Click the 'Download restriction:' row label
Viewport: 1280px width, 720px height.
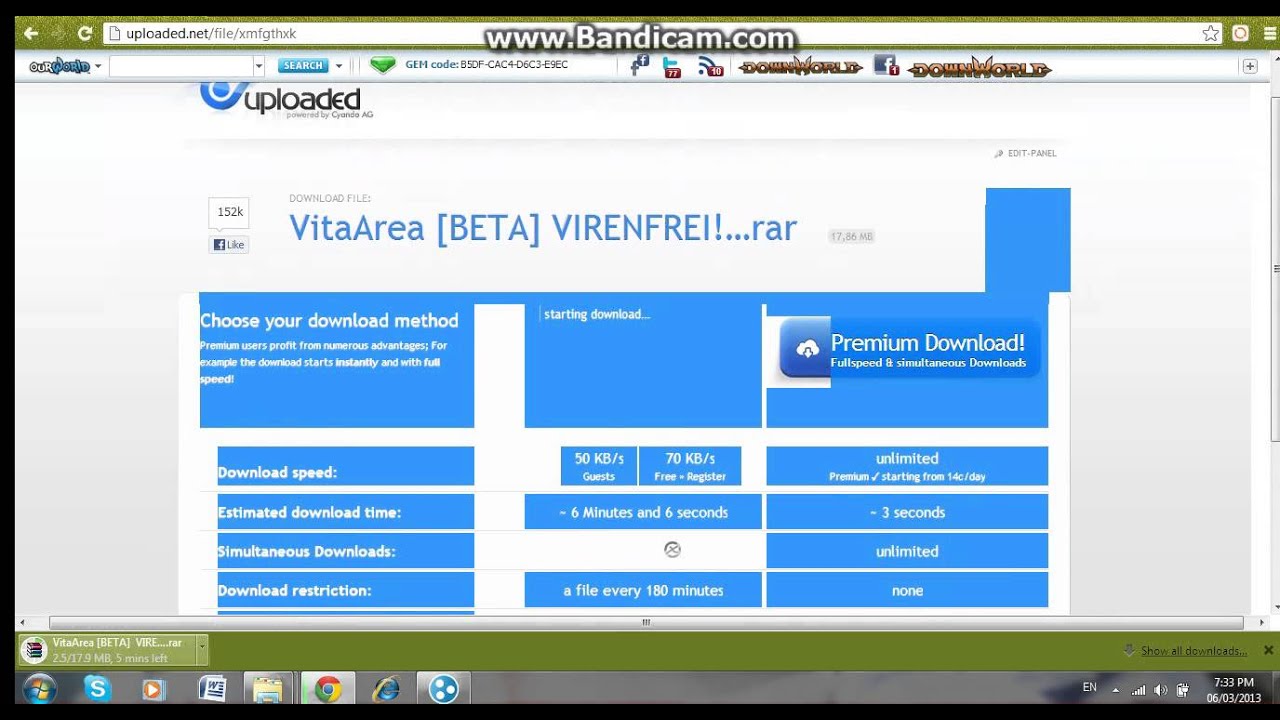[294, 590]
